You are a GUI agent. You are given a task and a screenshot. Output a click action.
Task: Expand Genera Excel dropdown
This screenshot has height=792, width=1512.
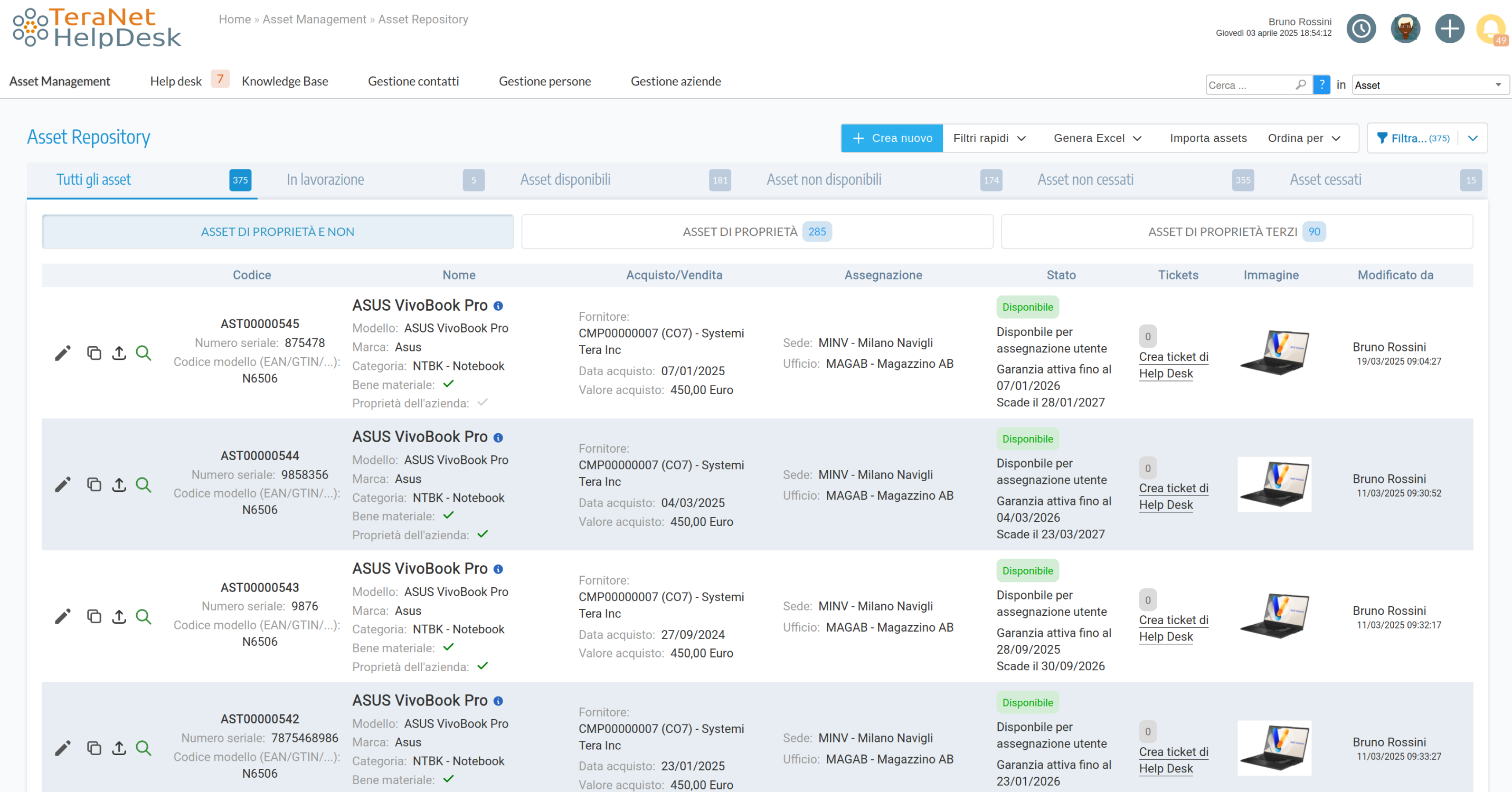pos(1097,138)
